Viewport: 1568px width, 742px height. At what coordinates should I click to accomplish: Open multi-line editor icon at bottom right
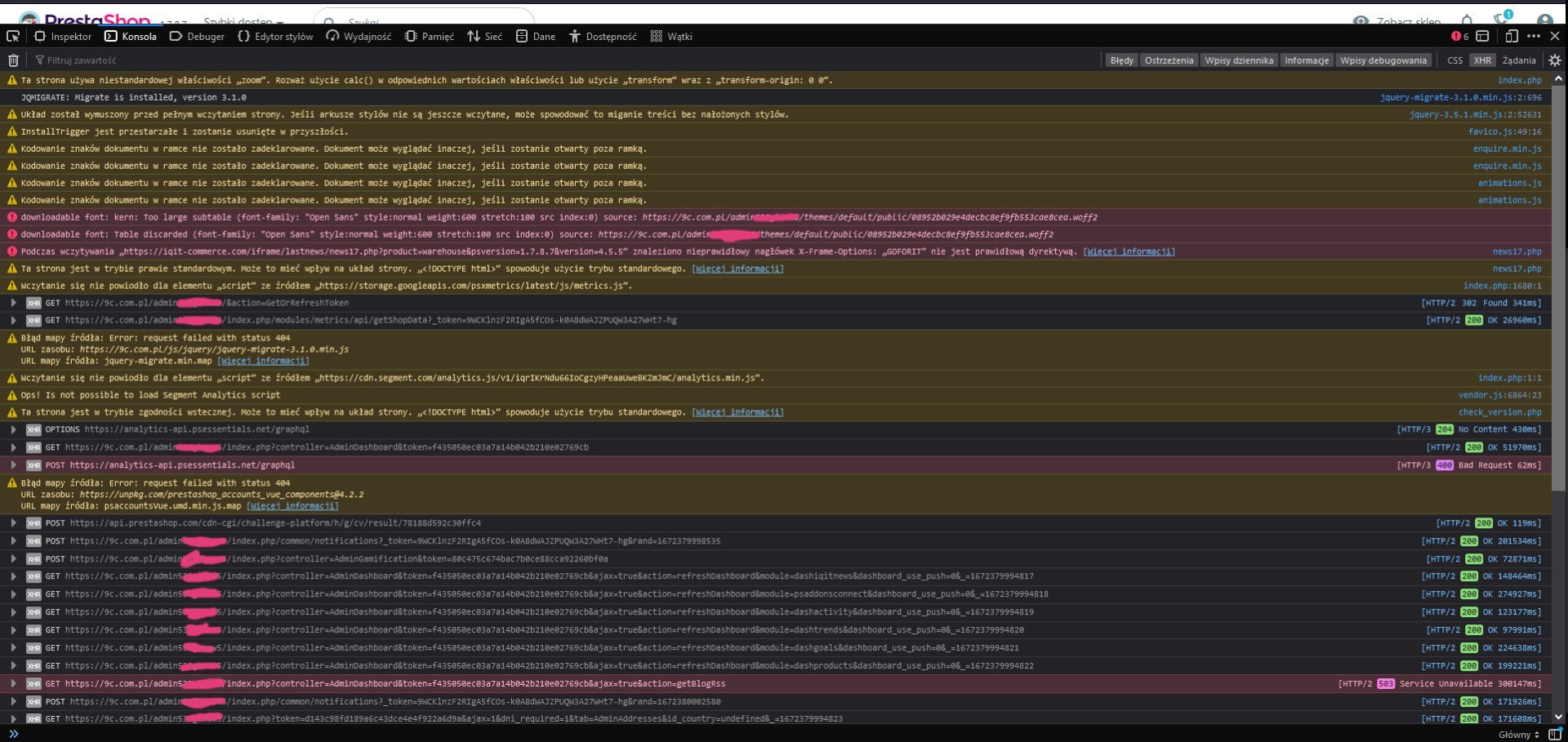1554,734
